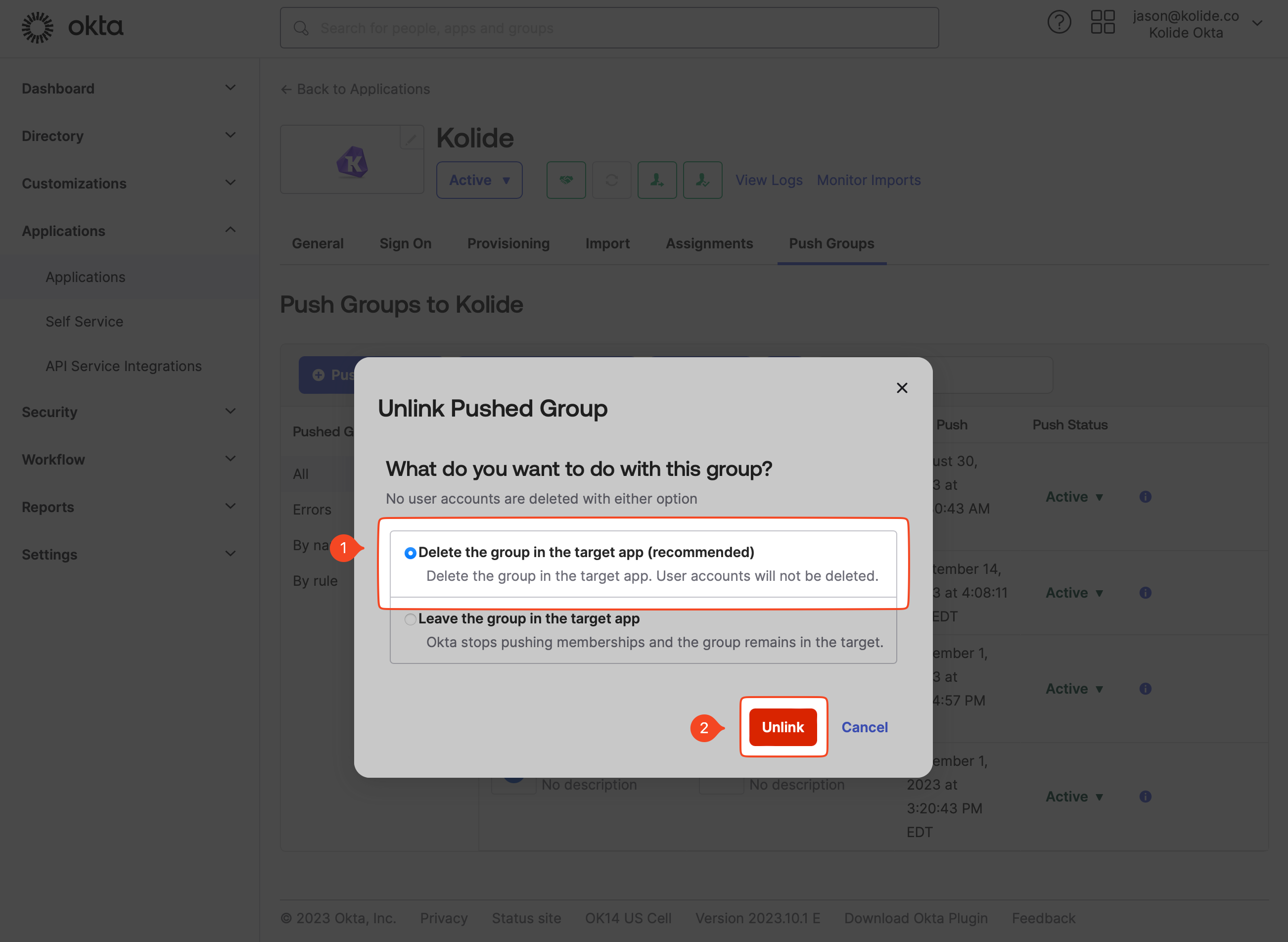Open the Active status dropdown for Kolide
1288x942 pixels.
pos(479,180)
